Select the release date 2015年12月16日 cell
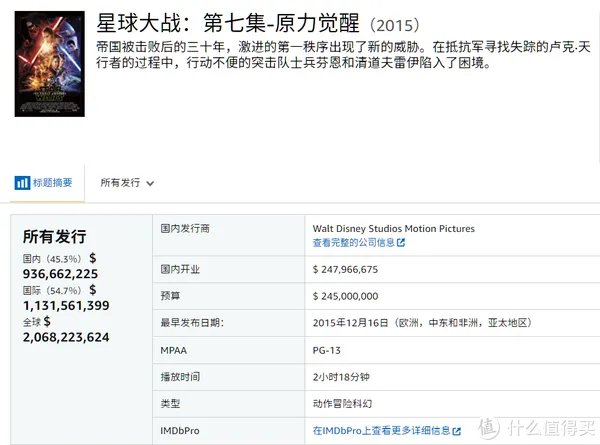The width and height of the screenshot is (600, 445). (x=422, y=323)
